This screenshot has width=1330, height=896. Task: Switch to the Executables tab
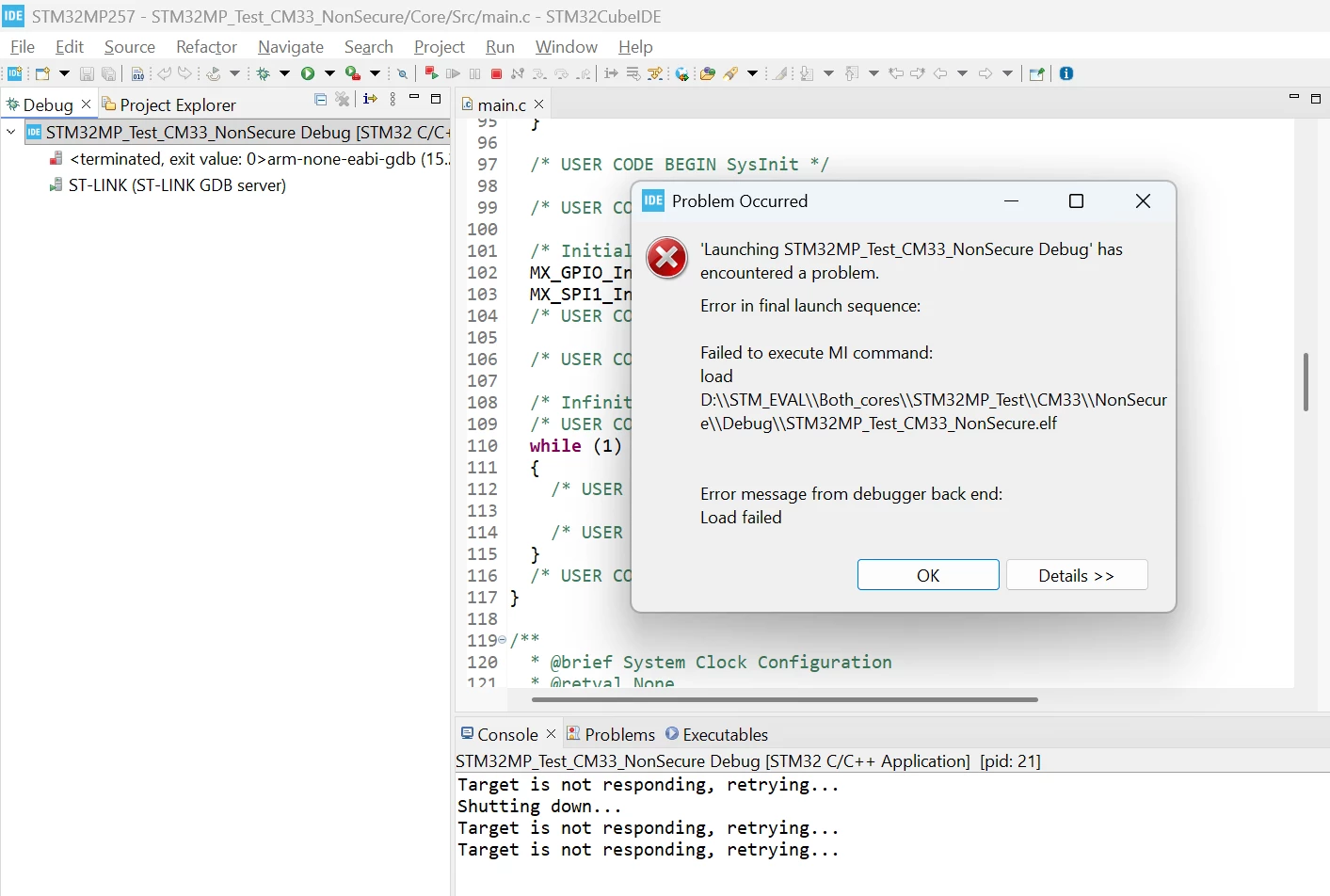coord(717,734)
